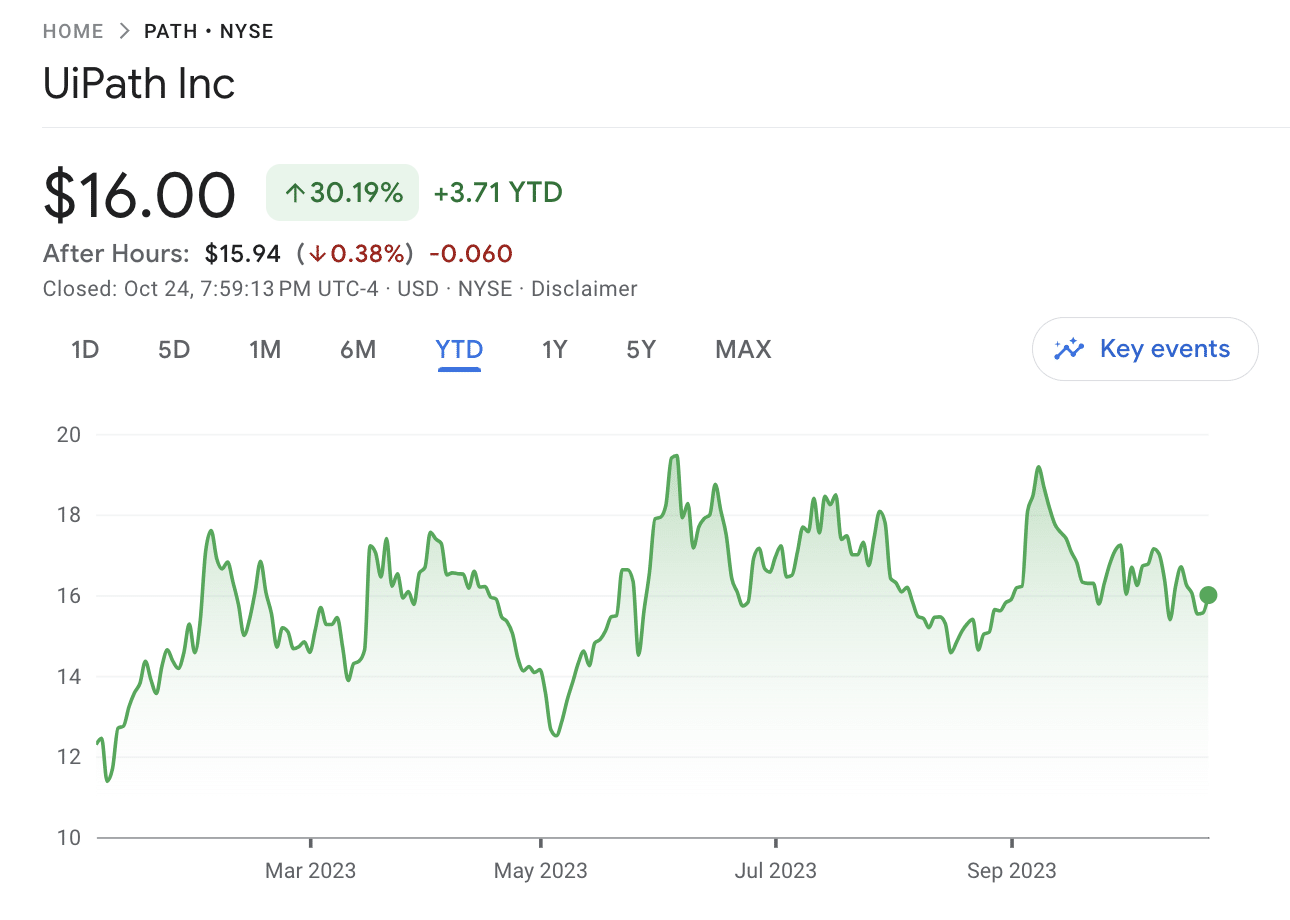Click the -0.060 after-hours change

tap(470, 254)
